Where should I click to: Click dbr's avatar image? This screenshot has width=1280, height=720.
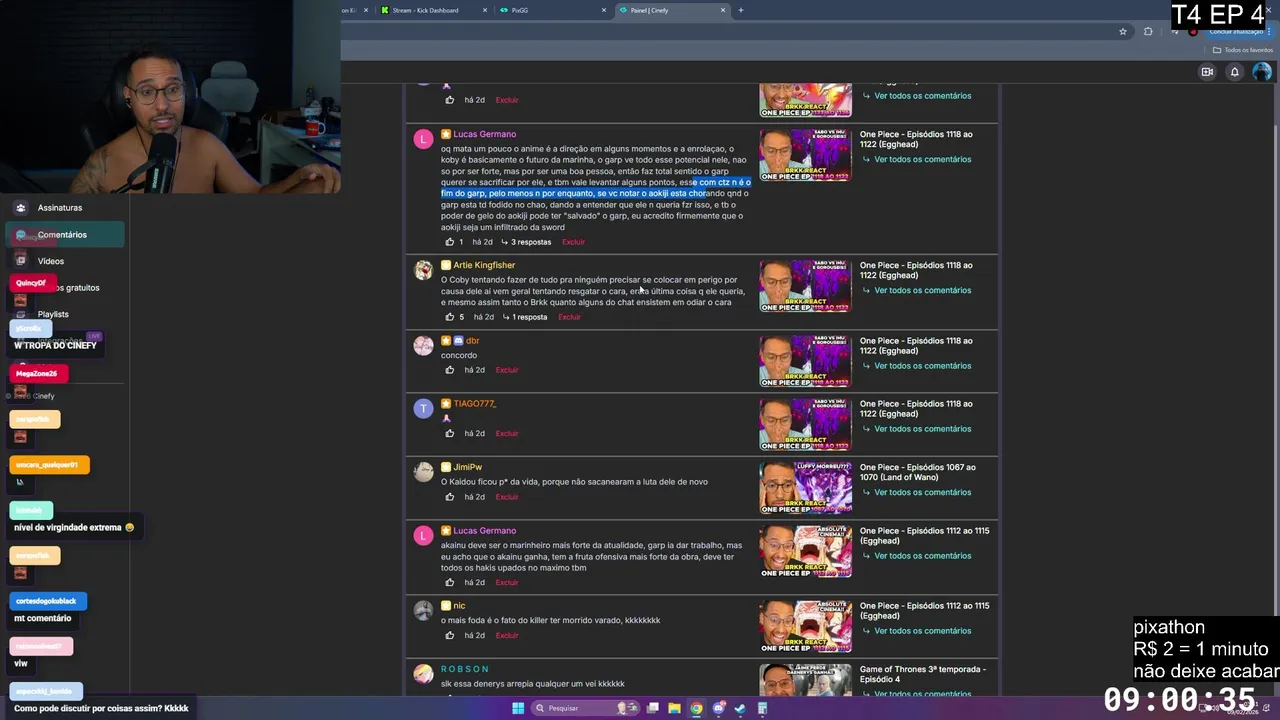coord(424,346)
